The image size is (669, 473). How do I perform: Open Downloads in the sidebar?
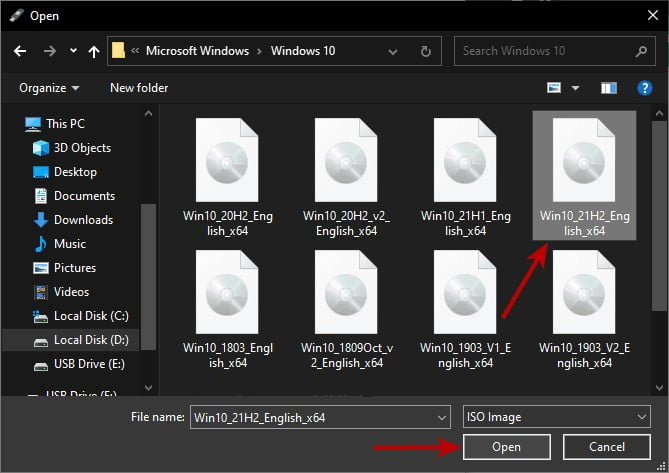pos(83,220)
